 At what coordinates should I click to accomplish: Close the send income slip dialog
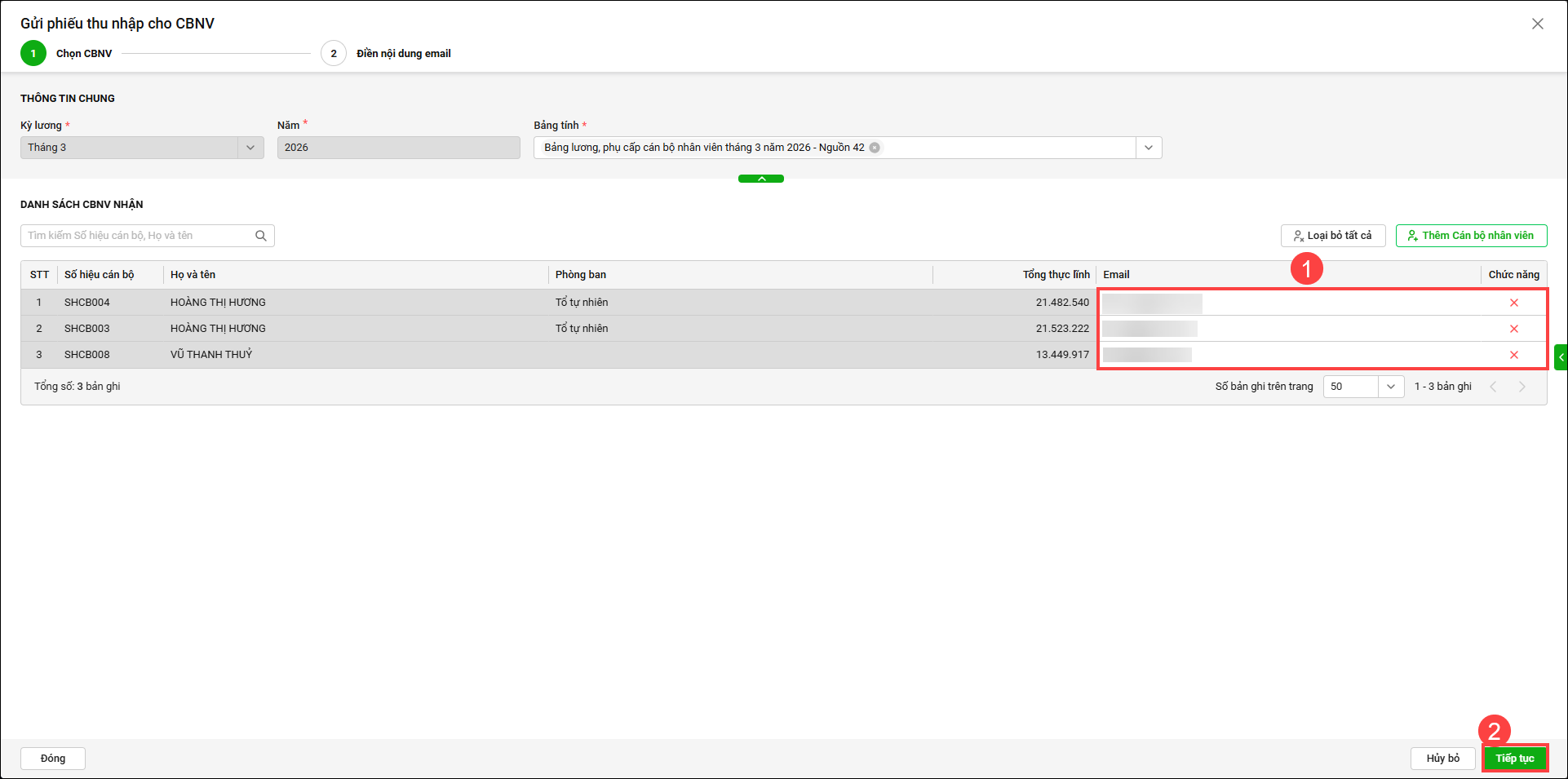(x=1537, y=24)
